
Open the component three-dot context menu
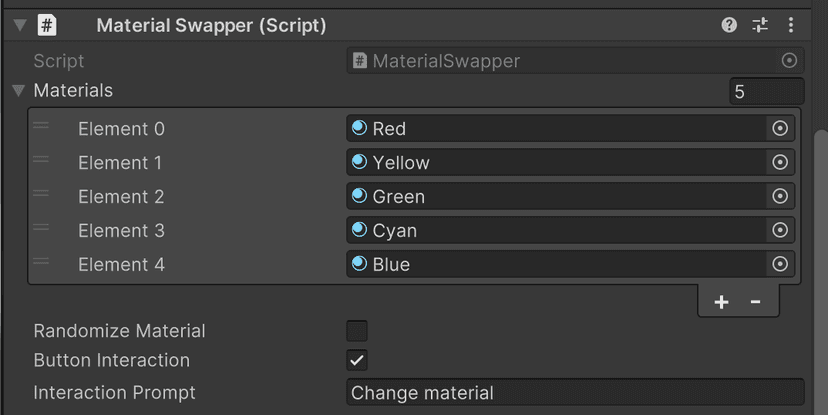(x=791, y=25)
